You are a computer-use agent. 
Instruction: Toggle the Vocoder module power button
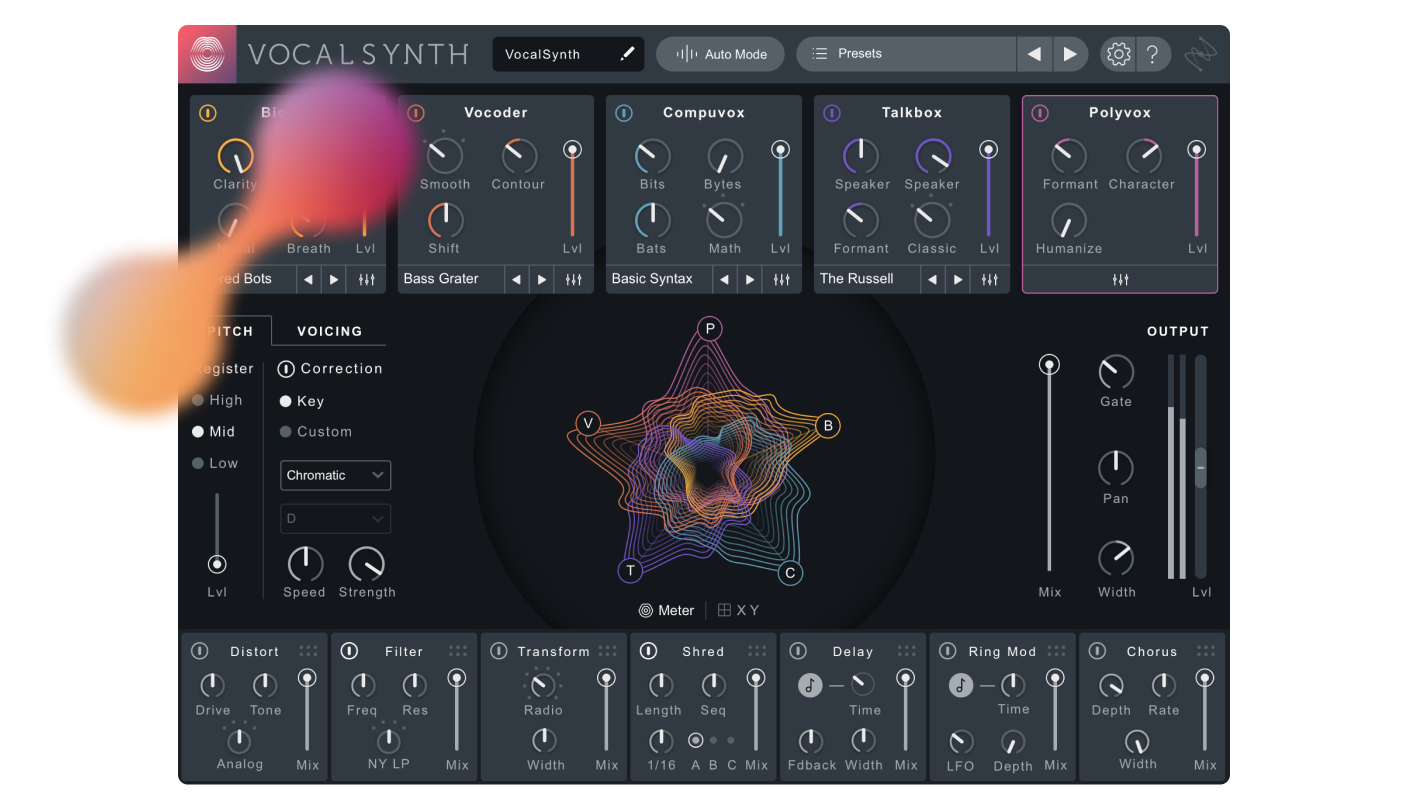416,113
